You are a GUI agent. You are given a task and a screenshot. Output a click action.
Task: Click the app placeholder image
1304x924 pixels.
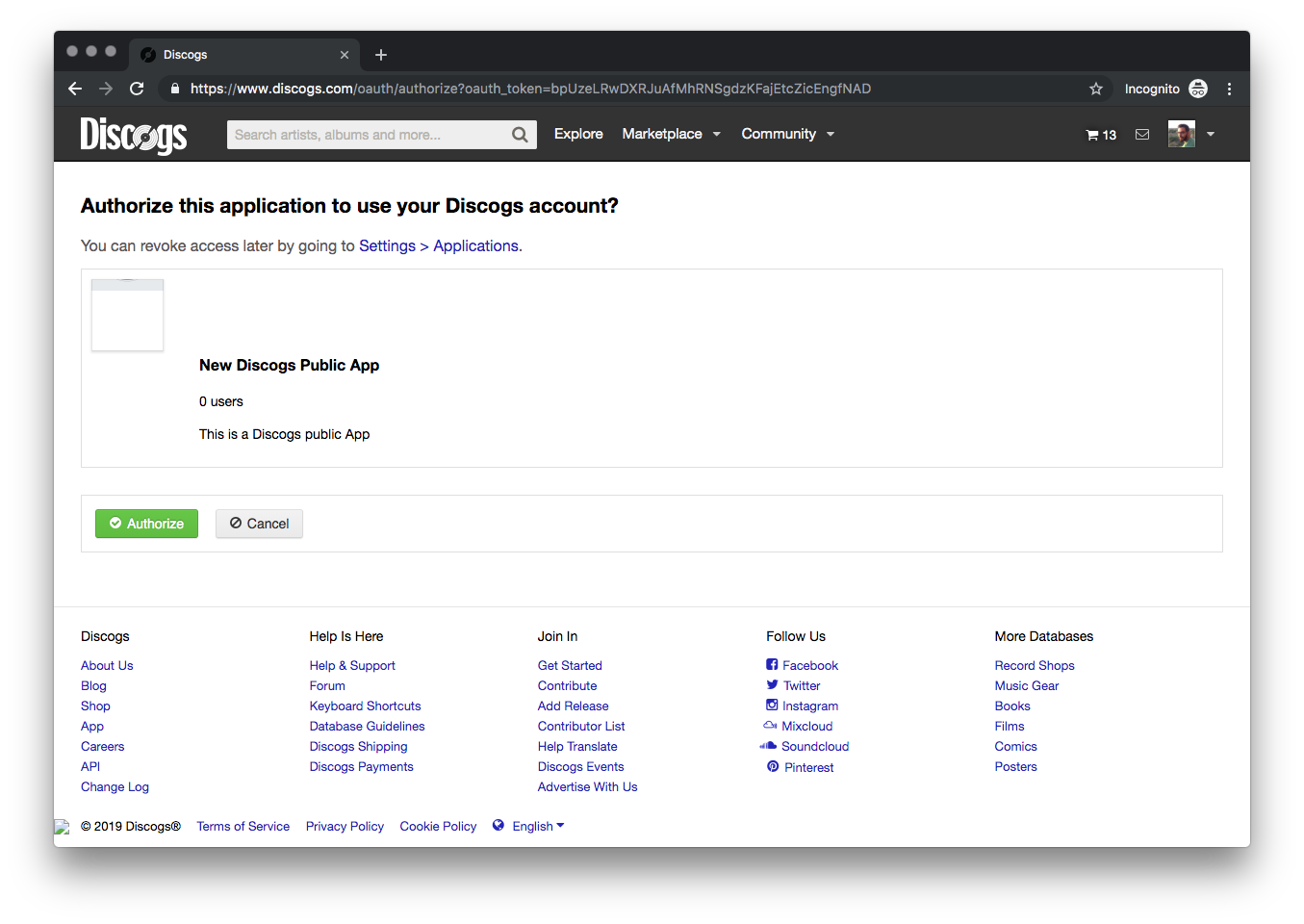[127, 315]
